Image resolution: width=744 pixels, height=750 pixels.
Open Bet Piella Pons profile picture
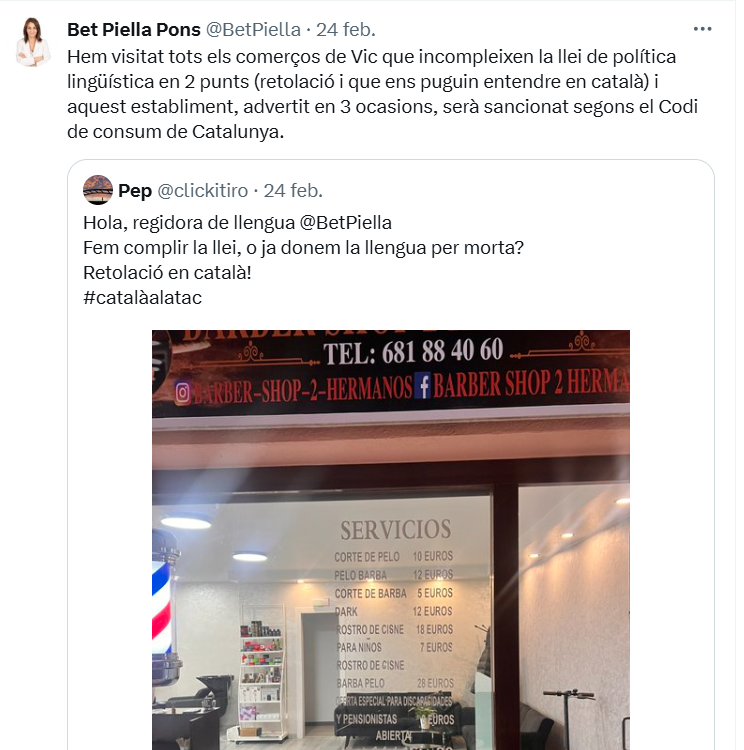pyautogui.click(x=33, y=42)
